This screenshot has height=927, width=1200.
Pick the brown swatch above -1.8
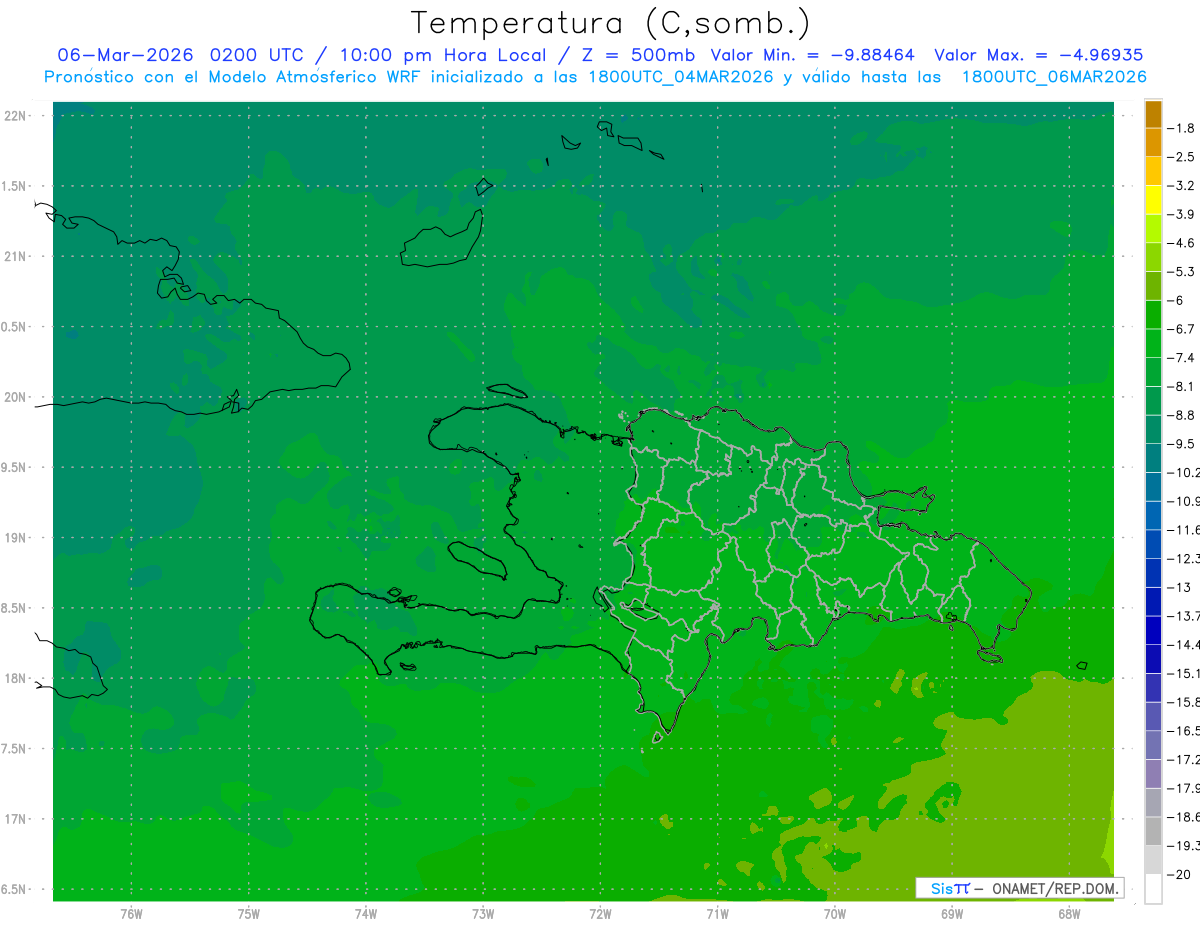click(x=1153, y=114)
